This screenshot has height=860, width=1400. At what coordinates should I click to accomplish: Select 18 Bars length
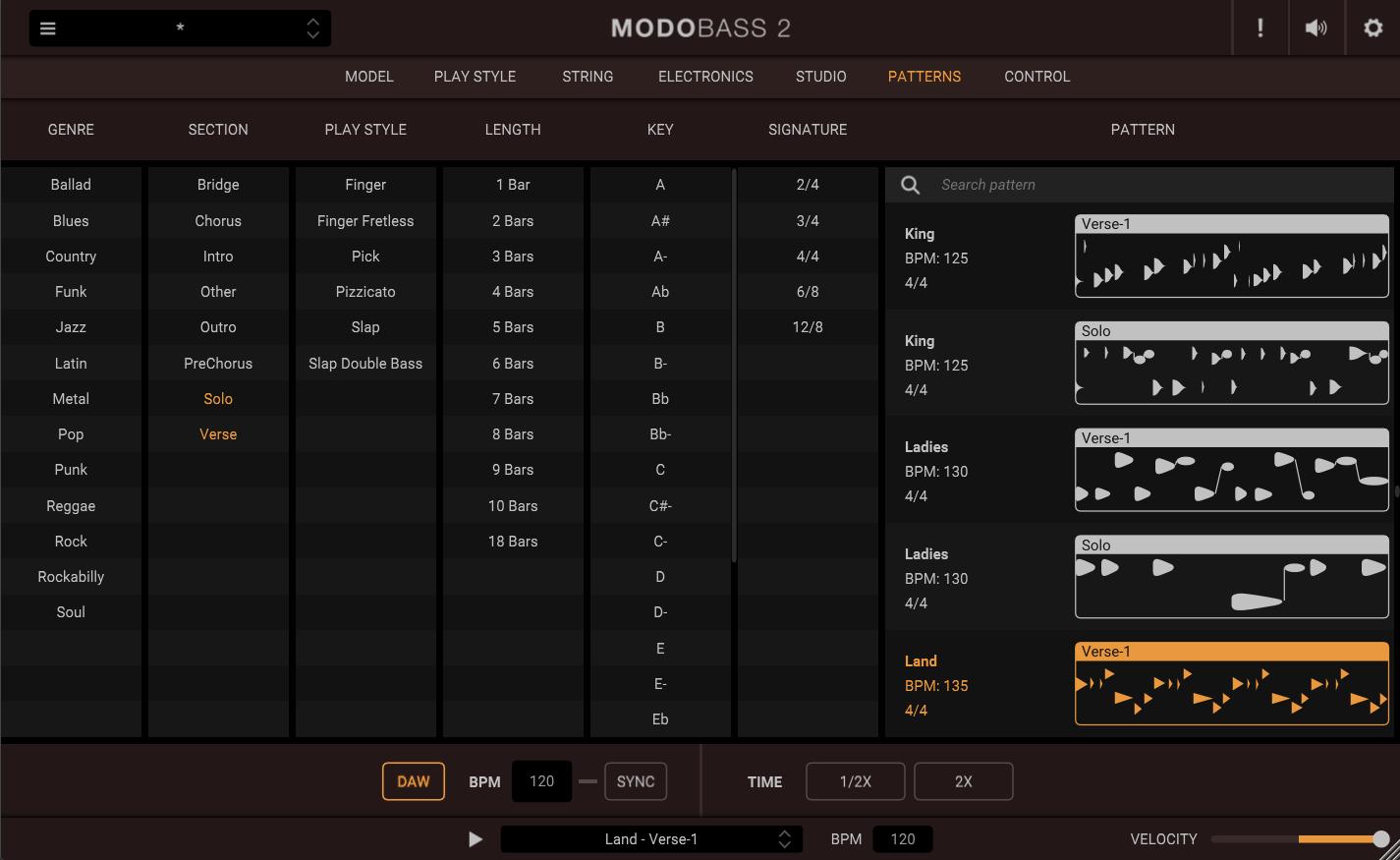513,542
